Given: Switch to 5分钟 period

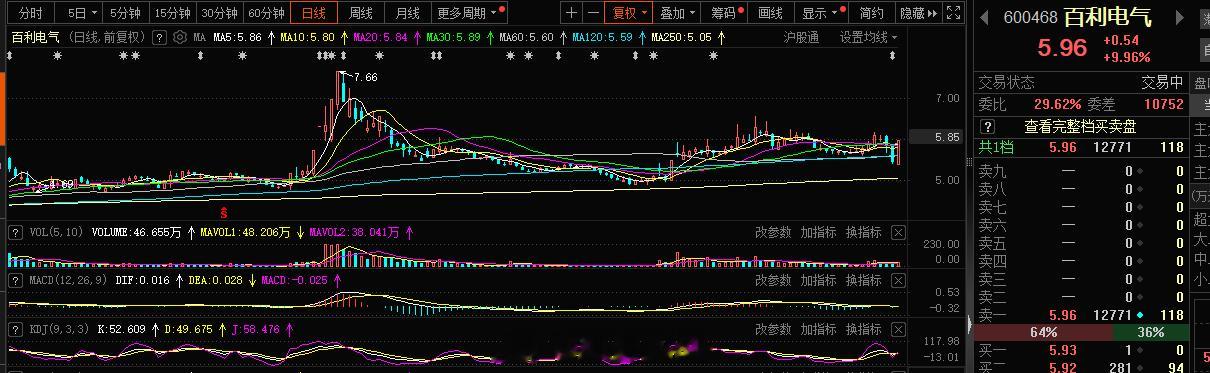Looking at the screenshot, I should [125, 13].
